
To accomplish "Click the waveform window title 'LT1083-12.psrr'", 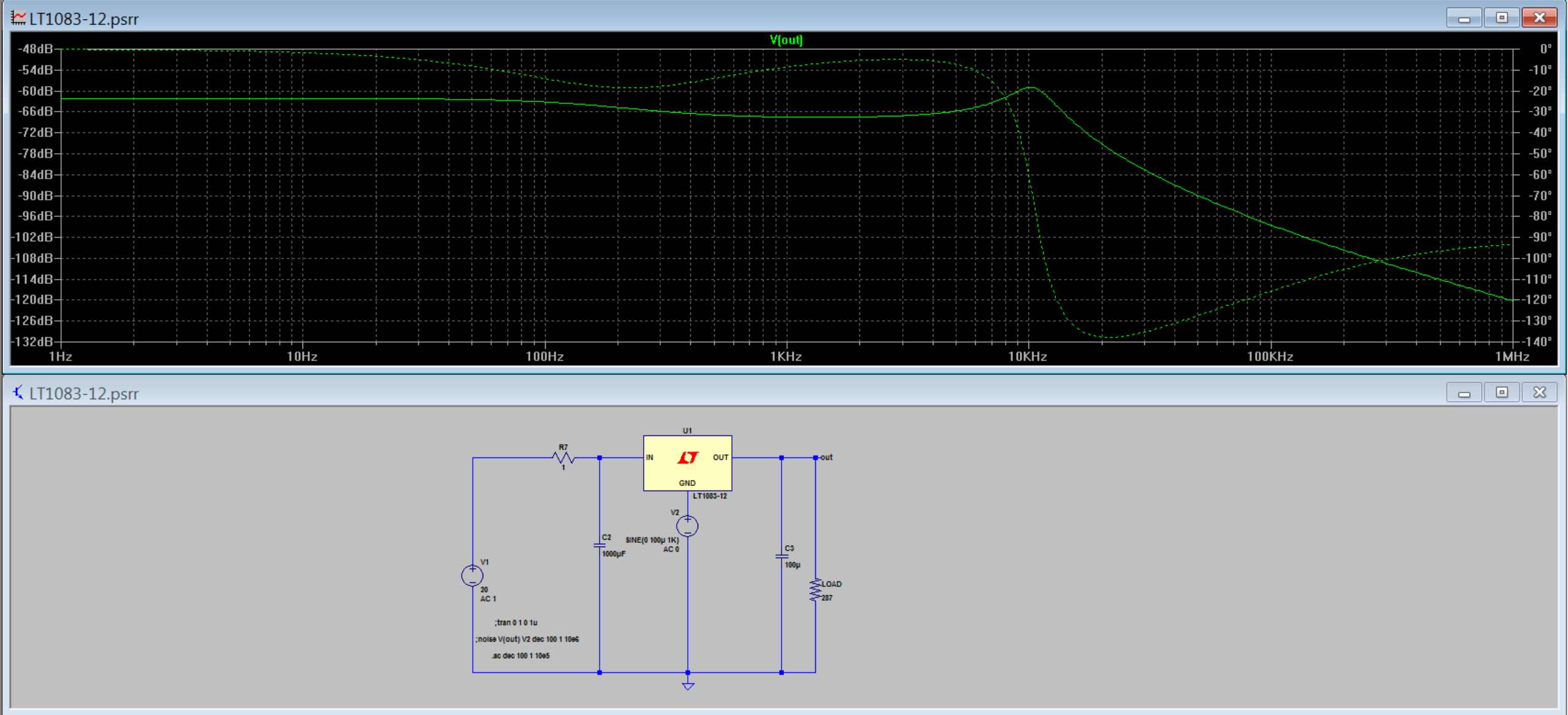I will tap(84, 19).
